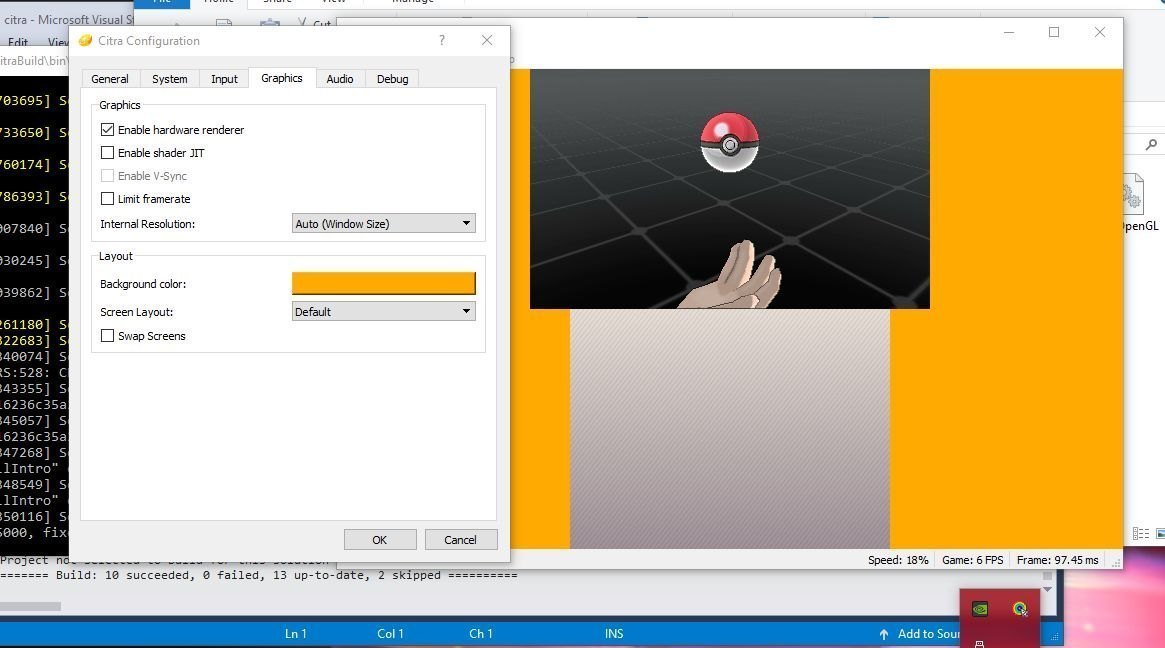Image resolution: width=1165 pixels, height=648 pixels.
Task: Click the grayed-out Enable V-Sync checkbox
Action: click(107, 175)
